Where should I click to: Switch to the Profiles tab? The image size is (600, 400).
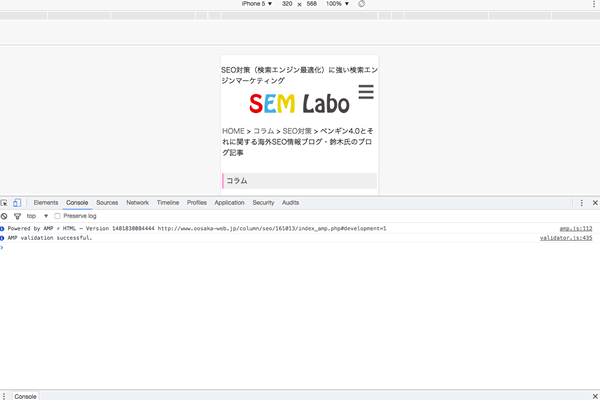click(x=197, y=203)
